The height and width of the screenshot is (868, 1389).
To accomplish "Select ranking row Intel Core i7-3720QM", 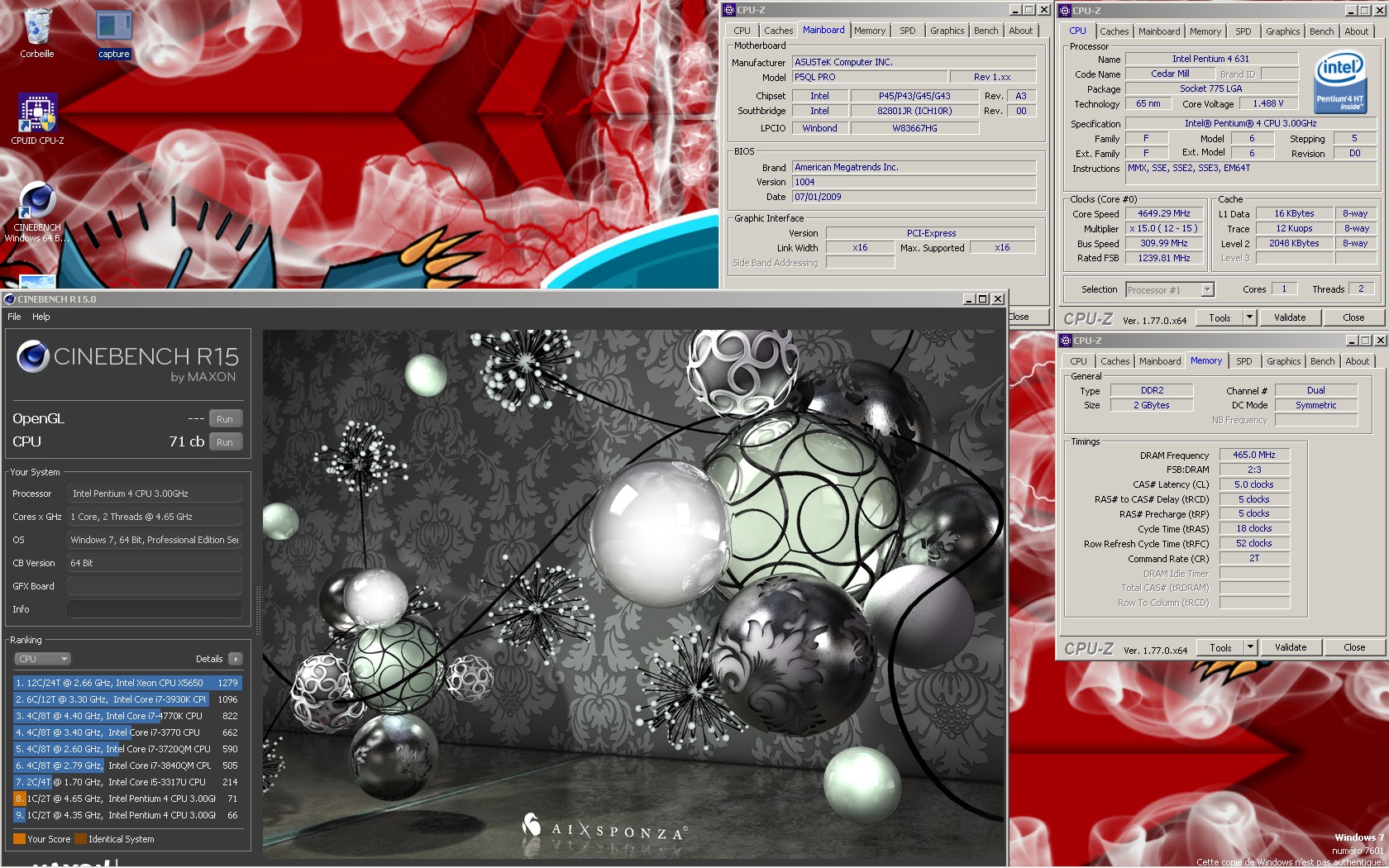I will (x=127, y=749).
